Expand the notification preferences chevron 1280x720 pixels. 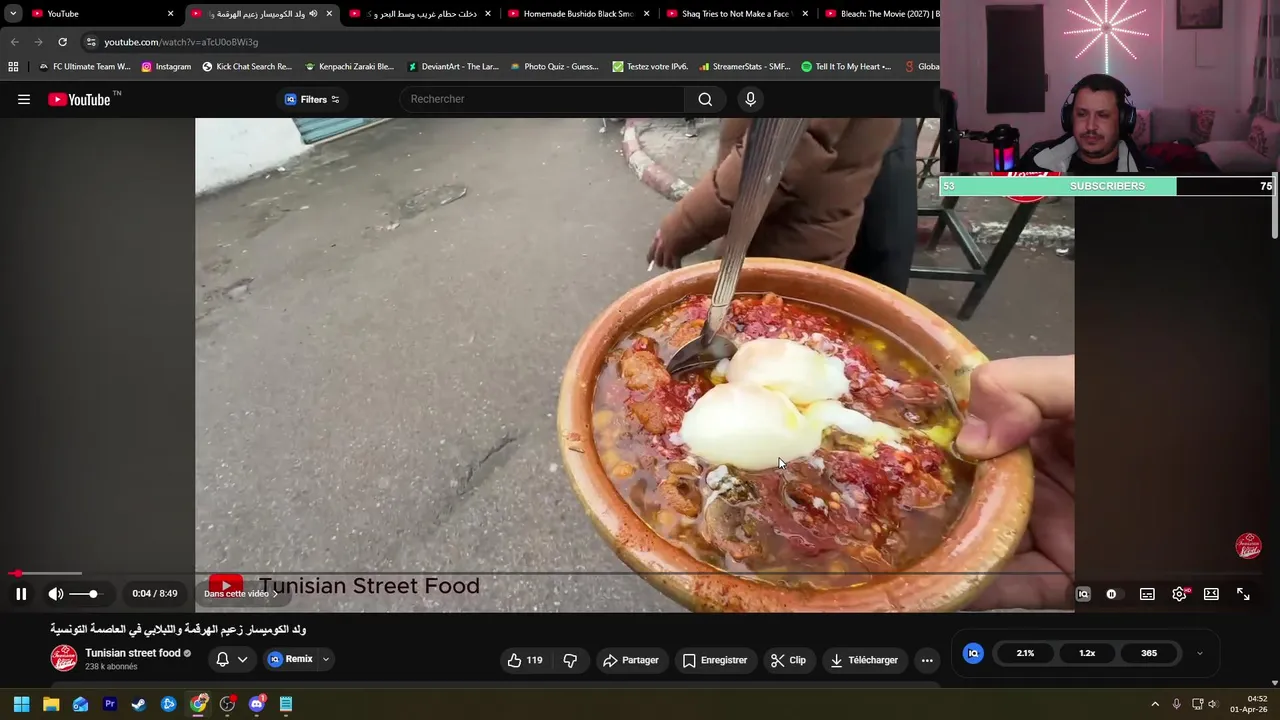coord(242,660)
